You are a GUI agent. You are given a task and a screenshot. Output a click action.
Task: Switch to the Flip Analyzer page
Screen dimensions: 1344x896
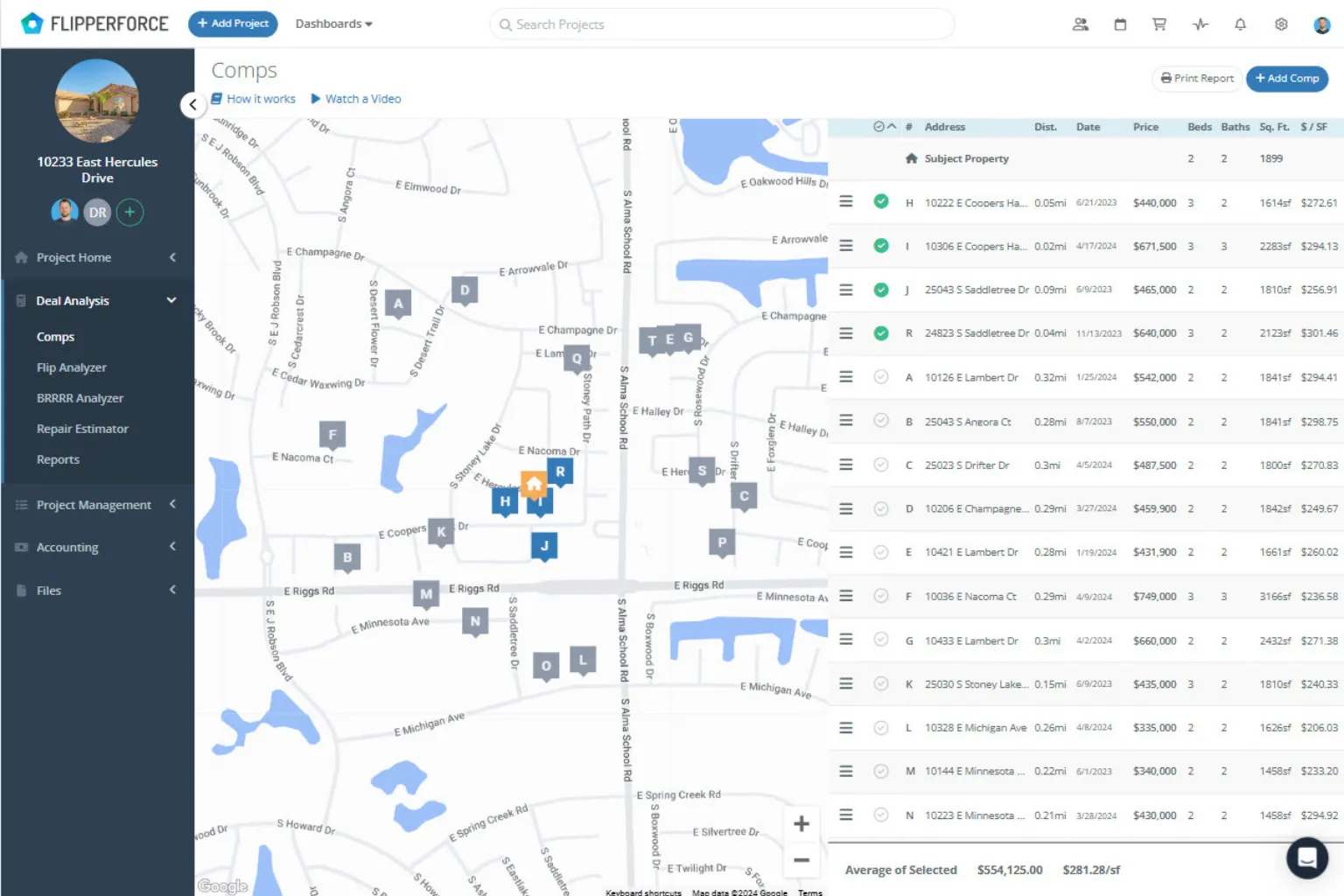pos(72,367)
